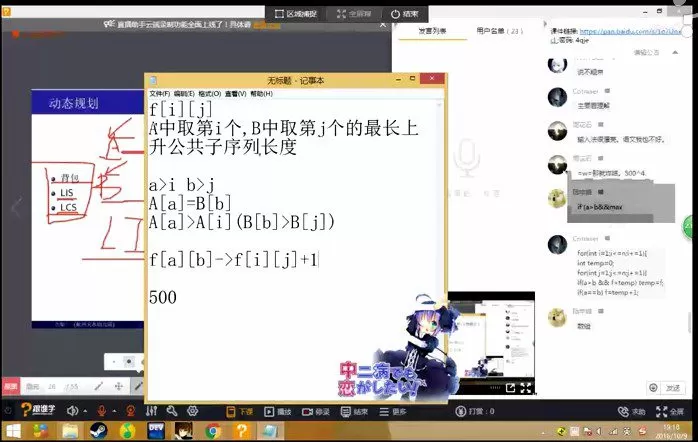Image resolution: width=698 pixels, height=442 pixels.
Task: Open the gear settings icon
Action: (x=192, y=411)
